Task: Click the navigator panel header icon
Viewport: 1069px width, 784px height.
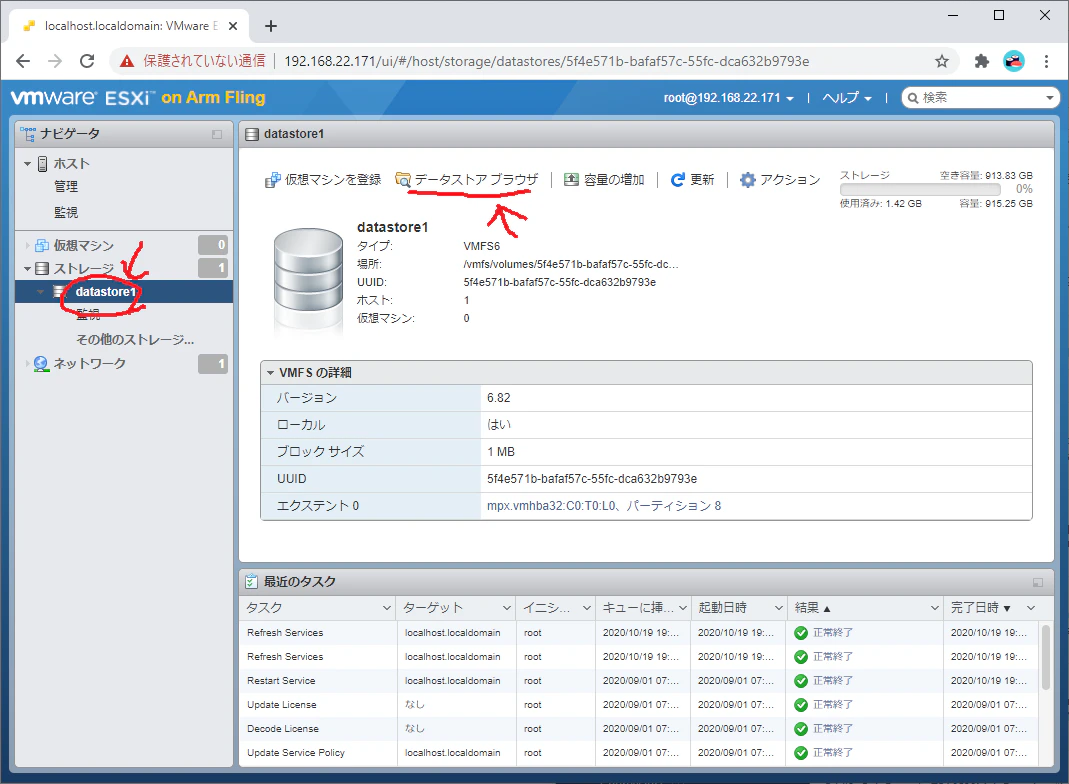Action: click(28, 134)
